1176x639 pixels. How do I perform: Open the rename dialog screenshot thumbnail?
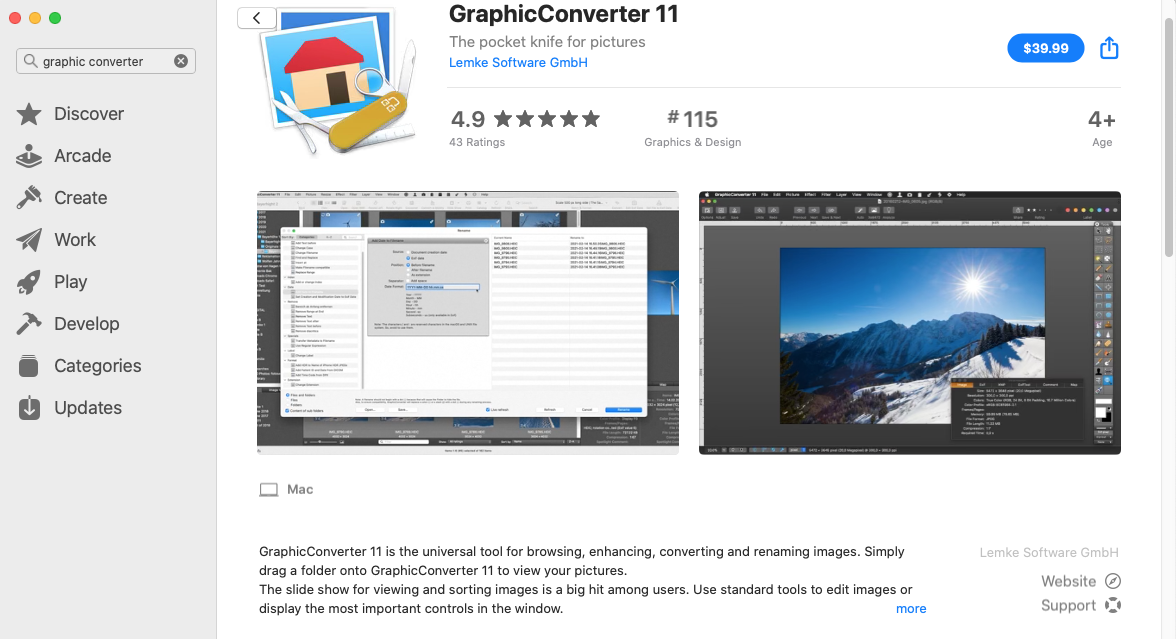(x=468, y=322)
